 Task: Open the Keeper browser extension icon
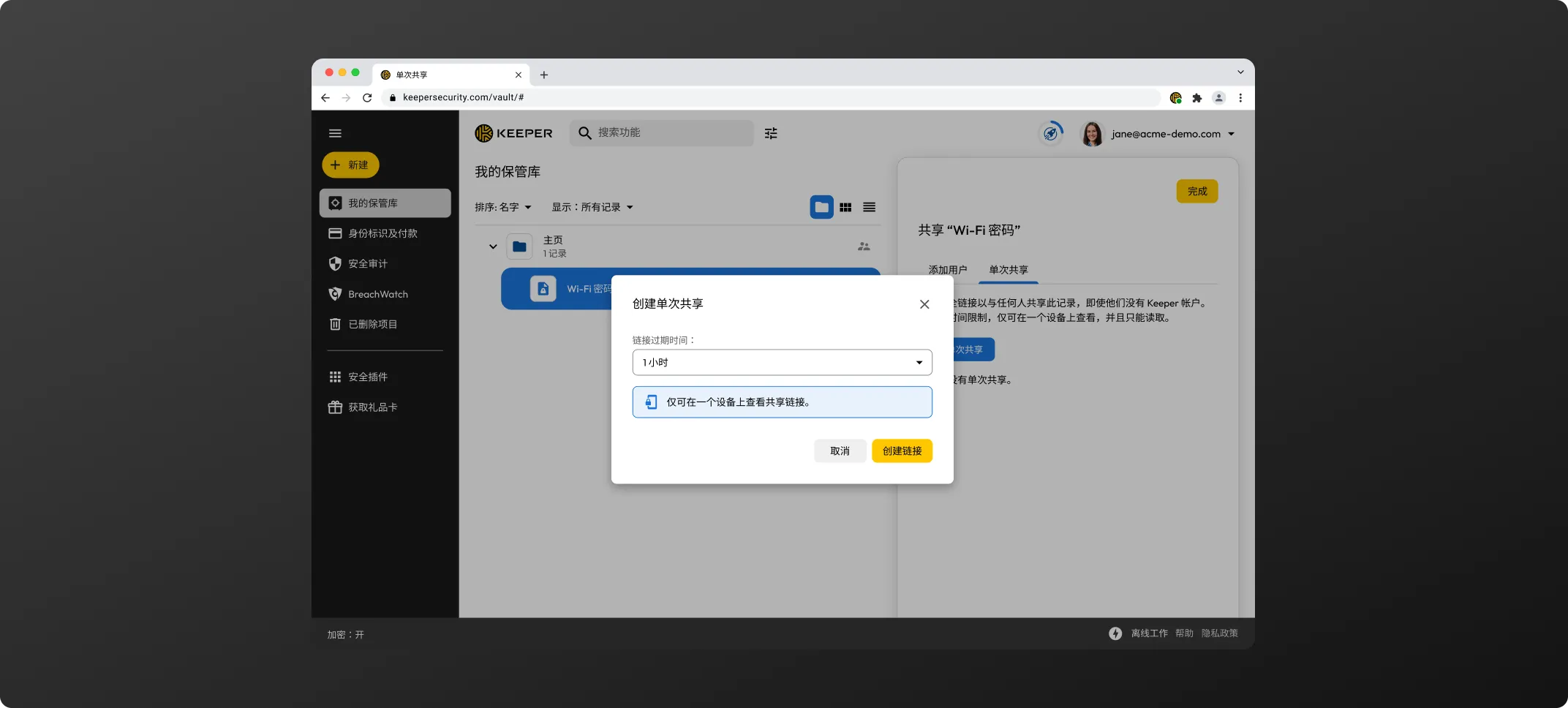click(x=1176, y=98)
